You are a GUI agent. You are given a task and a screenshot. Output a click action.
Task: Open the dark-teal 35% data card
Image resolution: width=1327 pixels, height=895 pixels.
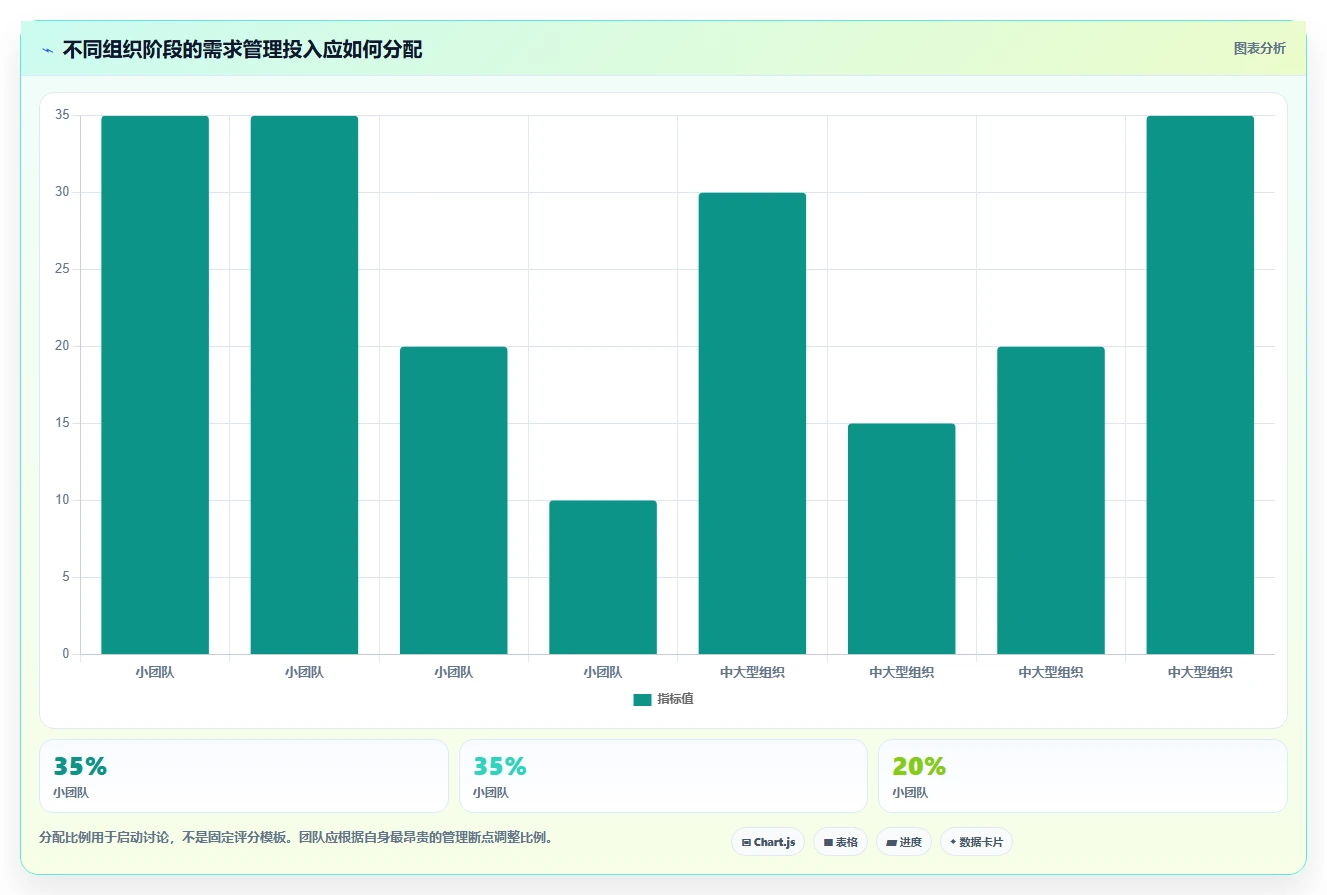[x=244, y=776]
